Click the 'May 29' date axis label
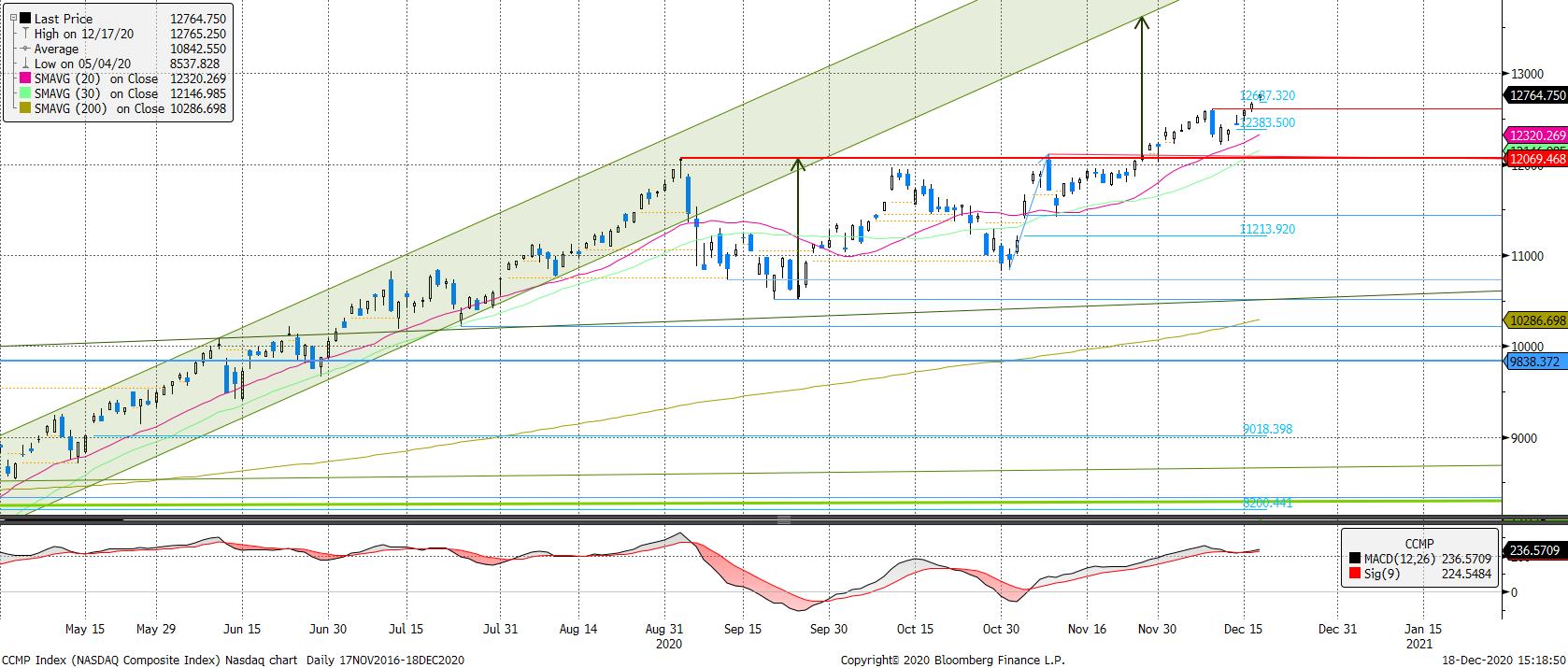 [x=154, y=629]
